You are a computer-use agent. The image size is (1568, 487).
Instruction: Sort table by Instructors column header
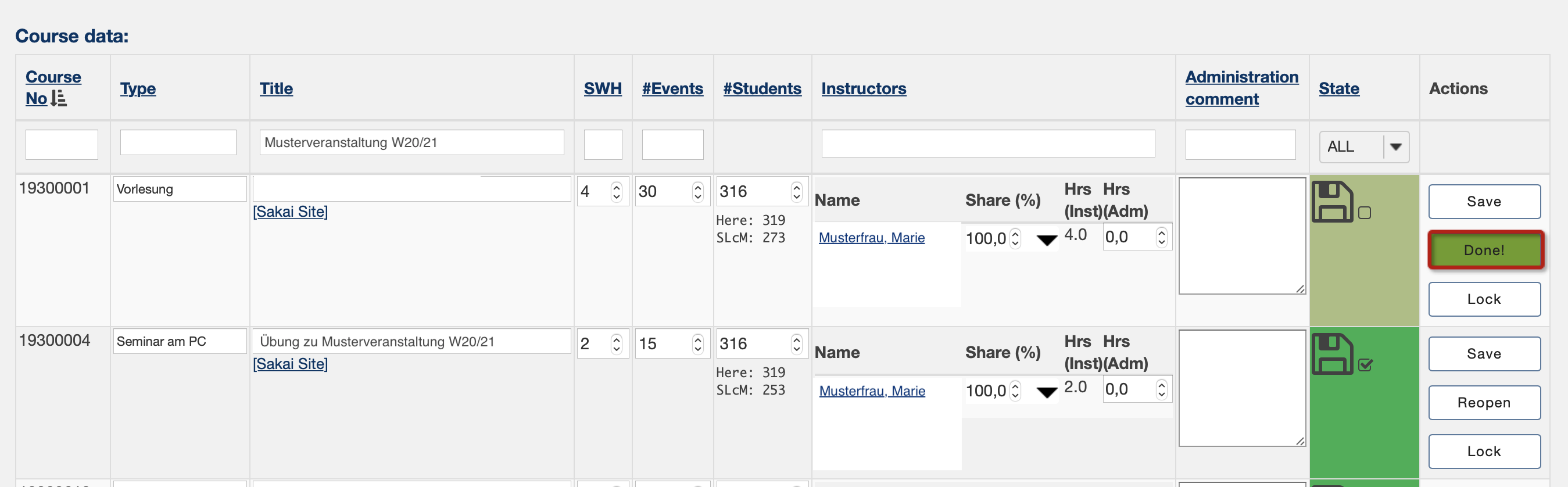(x=863, y=88)
